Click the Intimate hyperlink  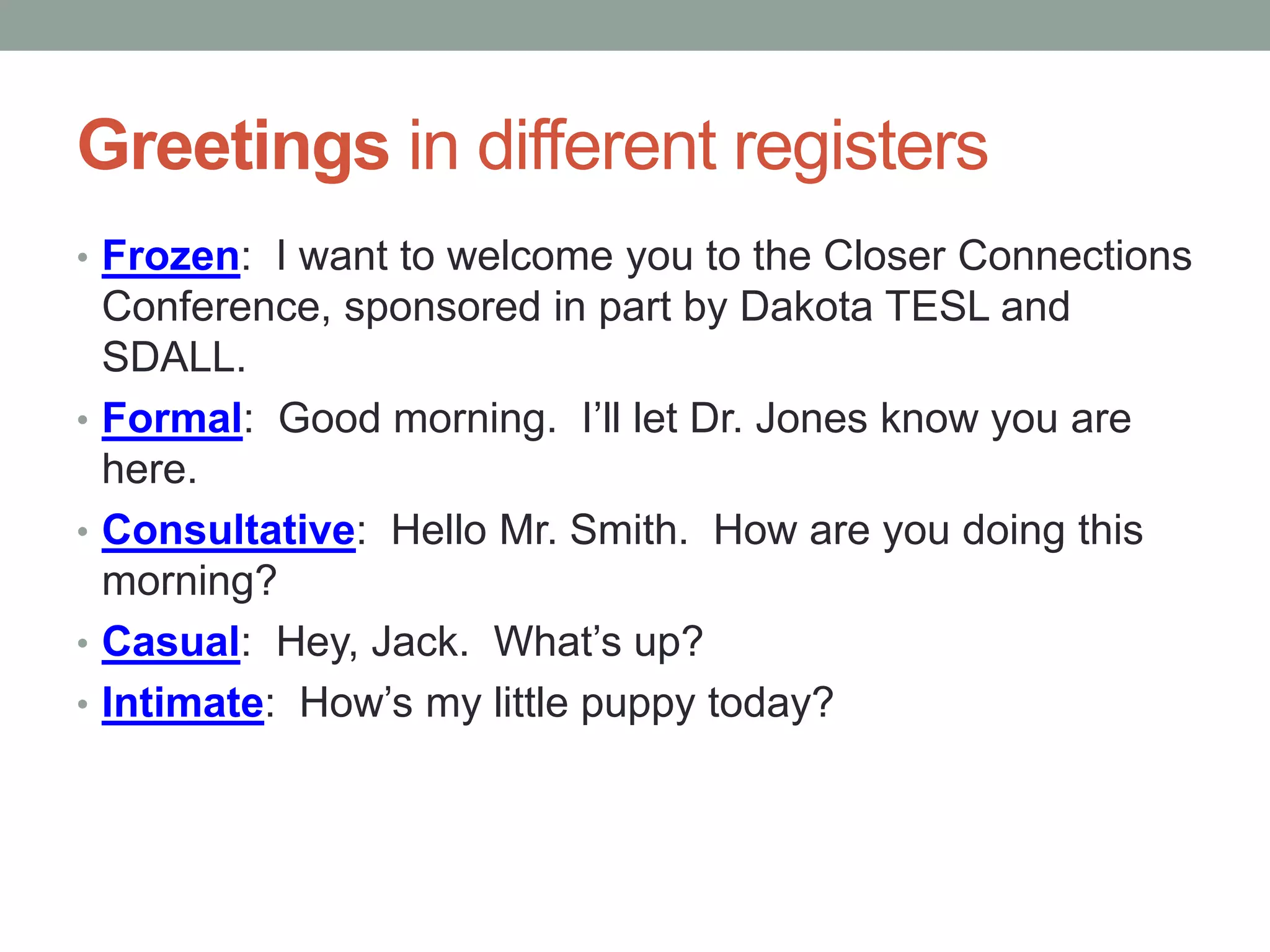[183, 703]
